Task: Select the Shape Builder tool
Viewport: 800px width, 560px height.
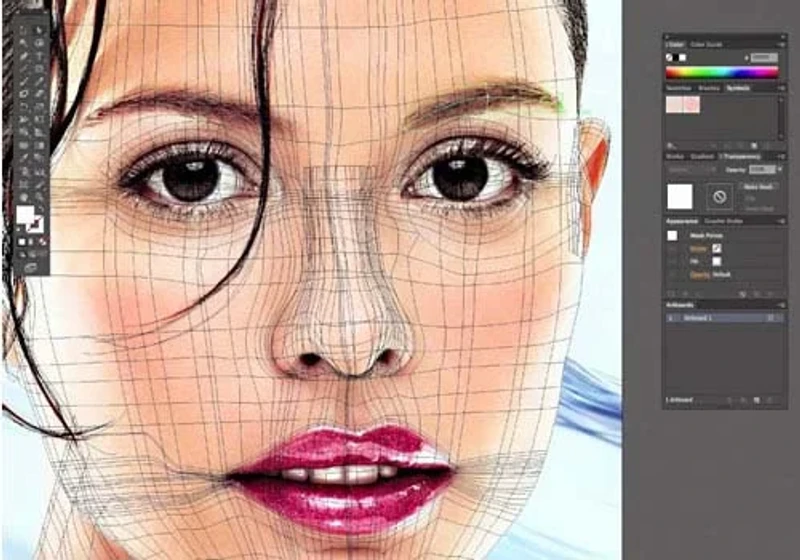Action: click(x=23, y=131)
